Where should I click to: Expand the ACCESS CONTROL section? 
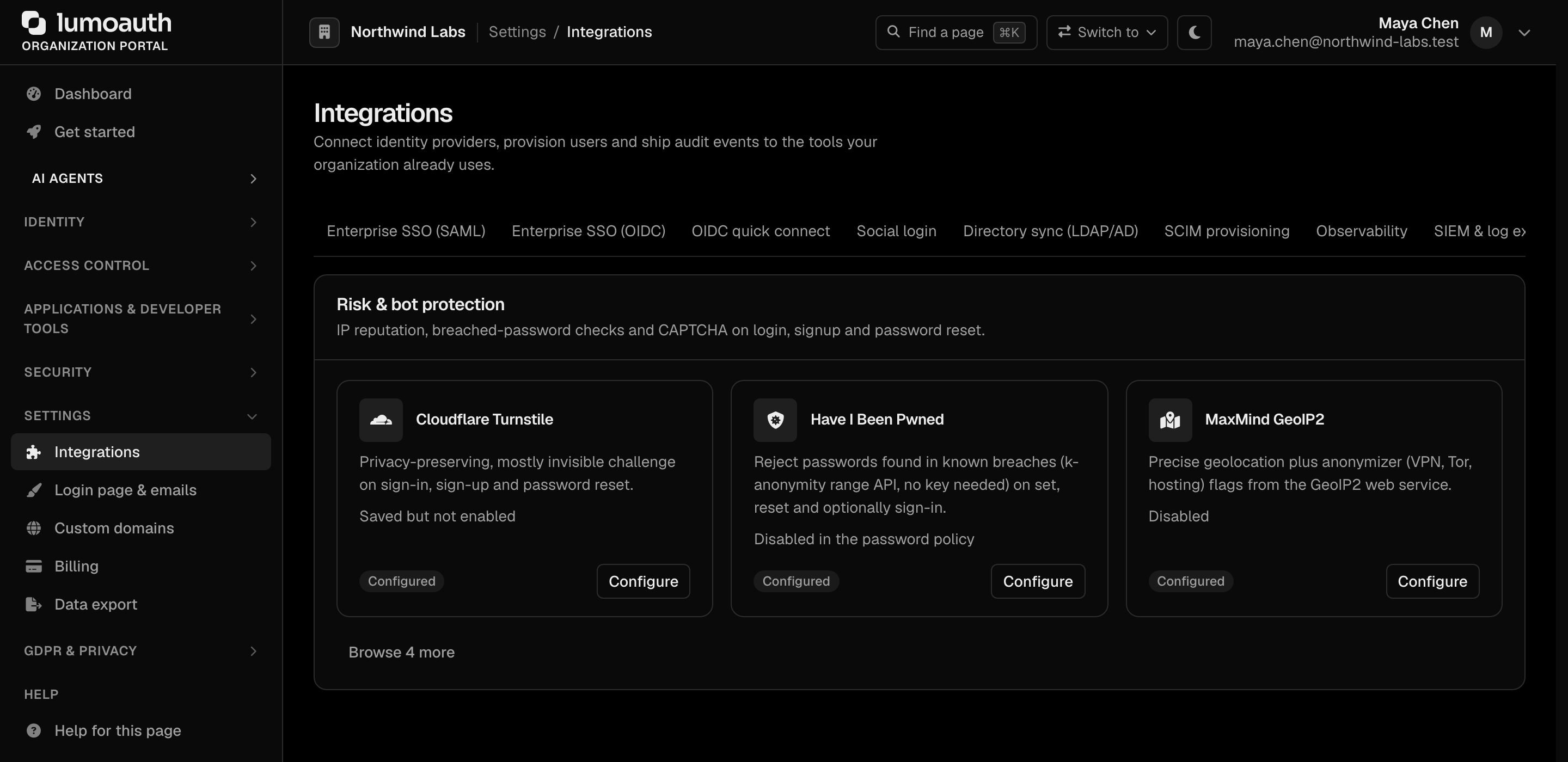point(141,266)
